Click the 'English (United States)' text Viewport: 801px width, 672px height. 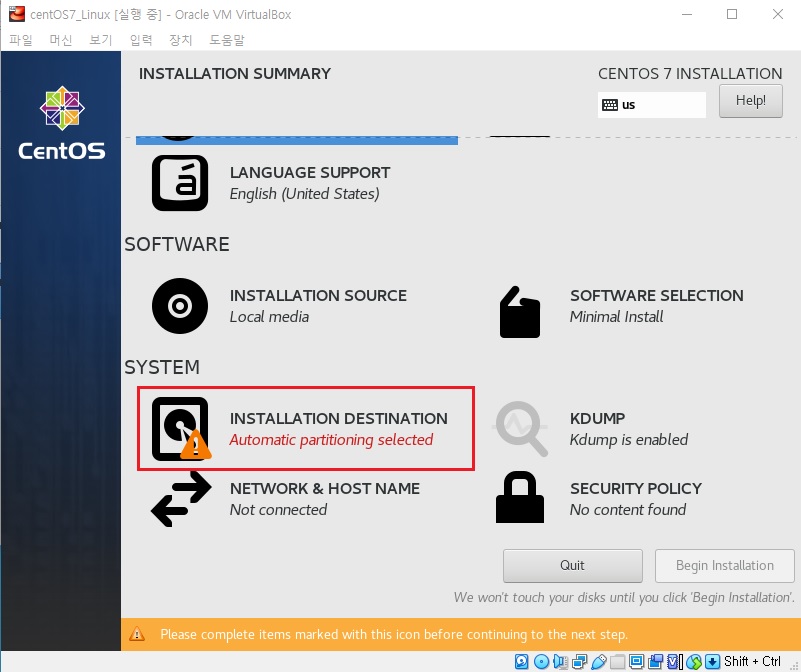(304, 194)
